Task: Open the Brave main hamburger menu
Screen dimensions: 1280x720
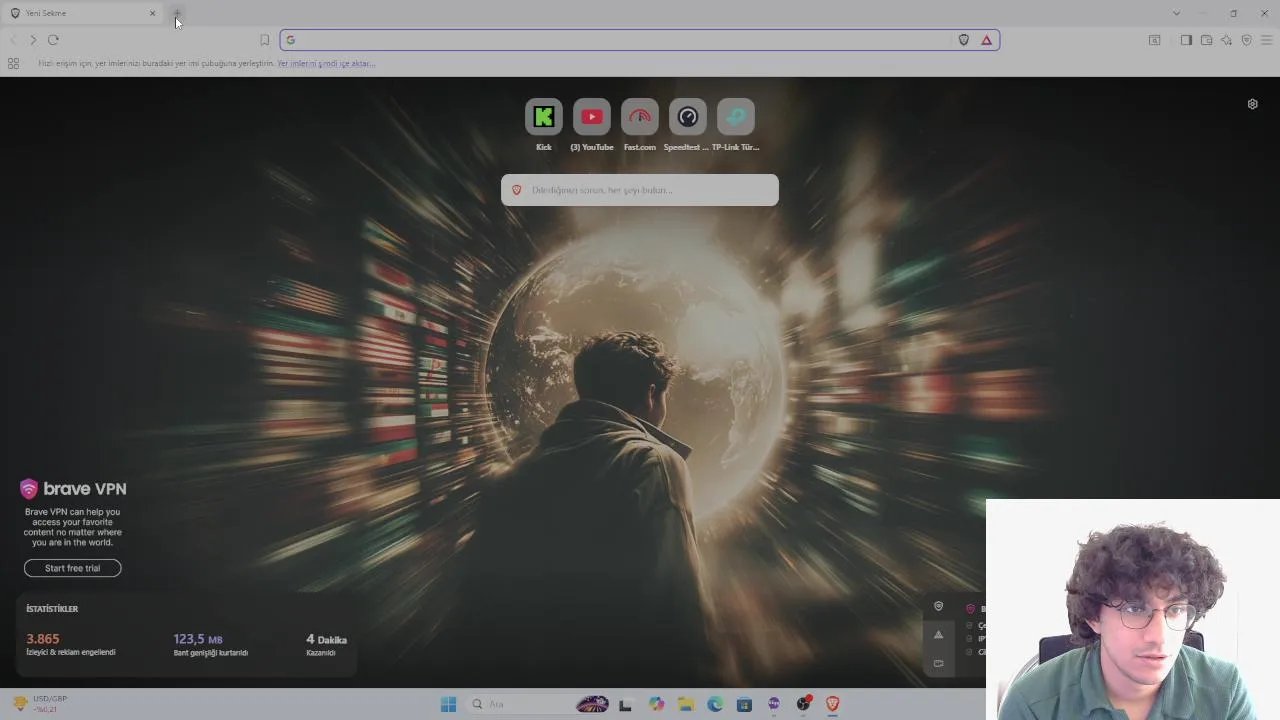Action: (x=1266, y=40)
